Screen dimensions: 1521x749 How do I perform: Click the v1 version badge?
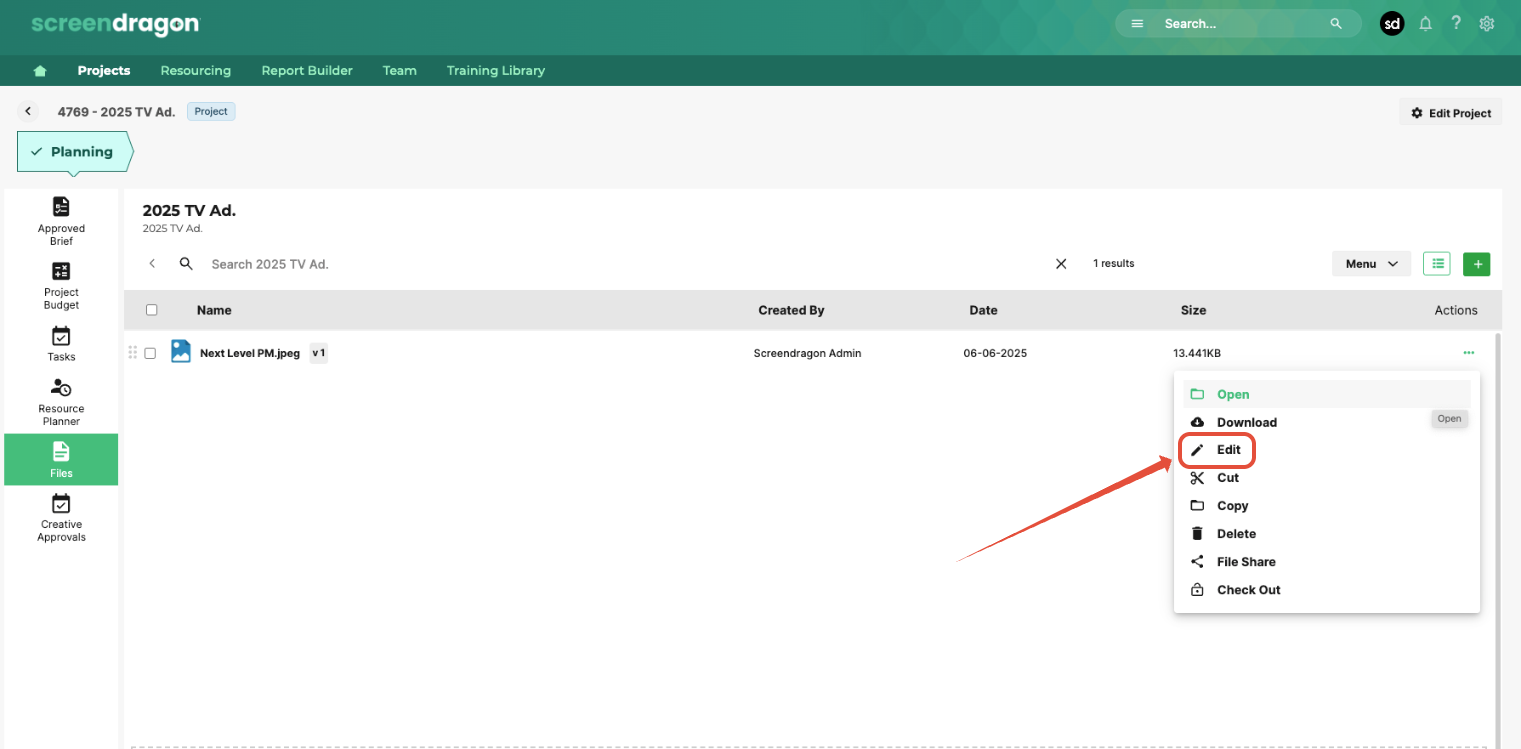click(319, 353)
